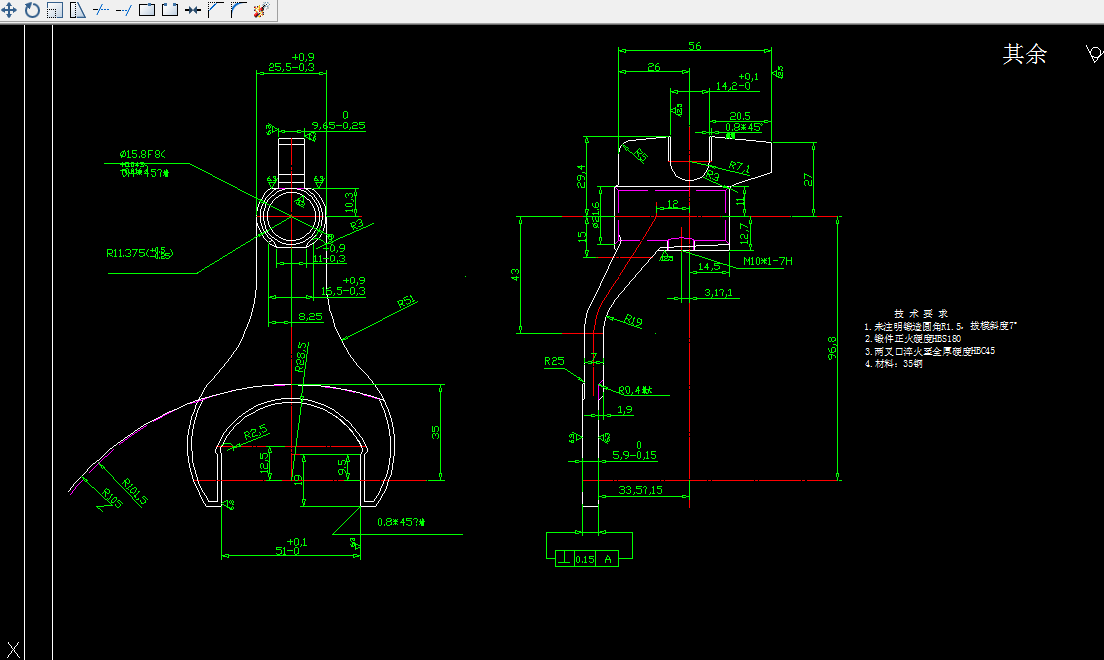The image size is (1104, 660).
Task: Select the M10*1-7H thread callout
Action: [767, 261]
